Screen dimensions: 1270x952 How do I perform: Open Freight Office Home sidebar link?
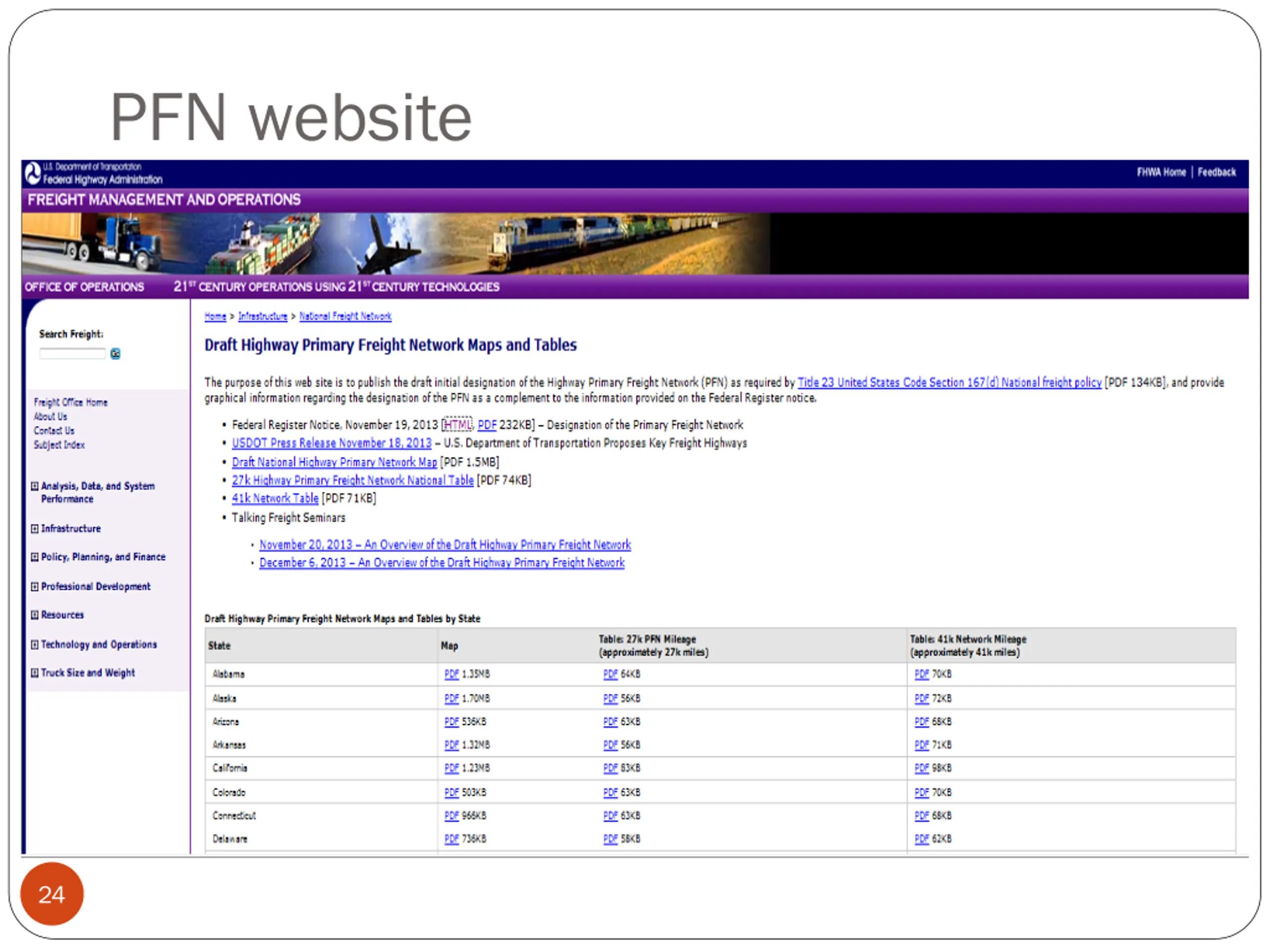tap(70, 402)
